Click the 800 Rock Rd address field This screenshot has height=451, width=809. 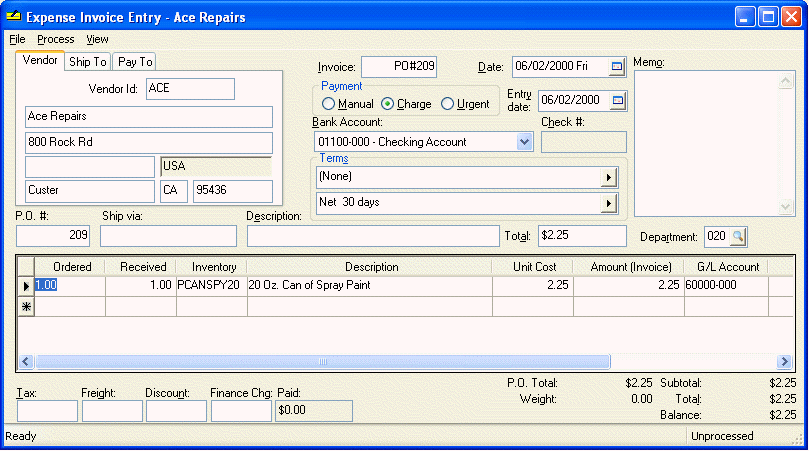point(149,142)
